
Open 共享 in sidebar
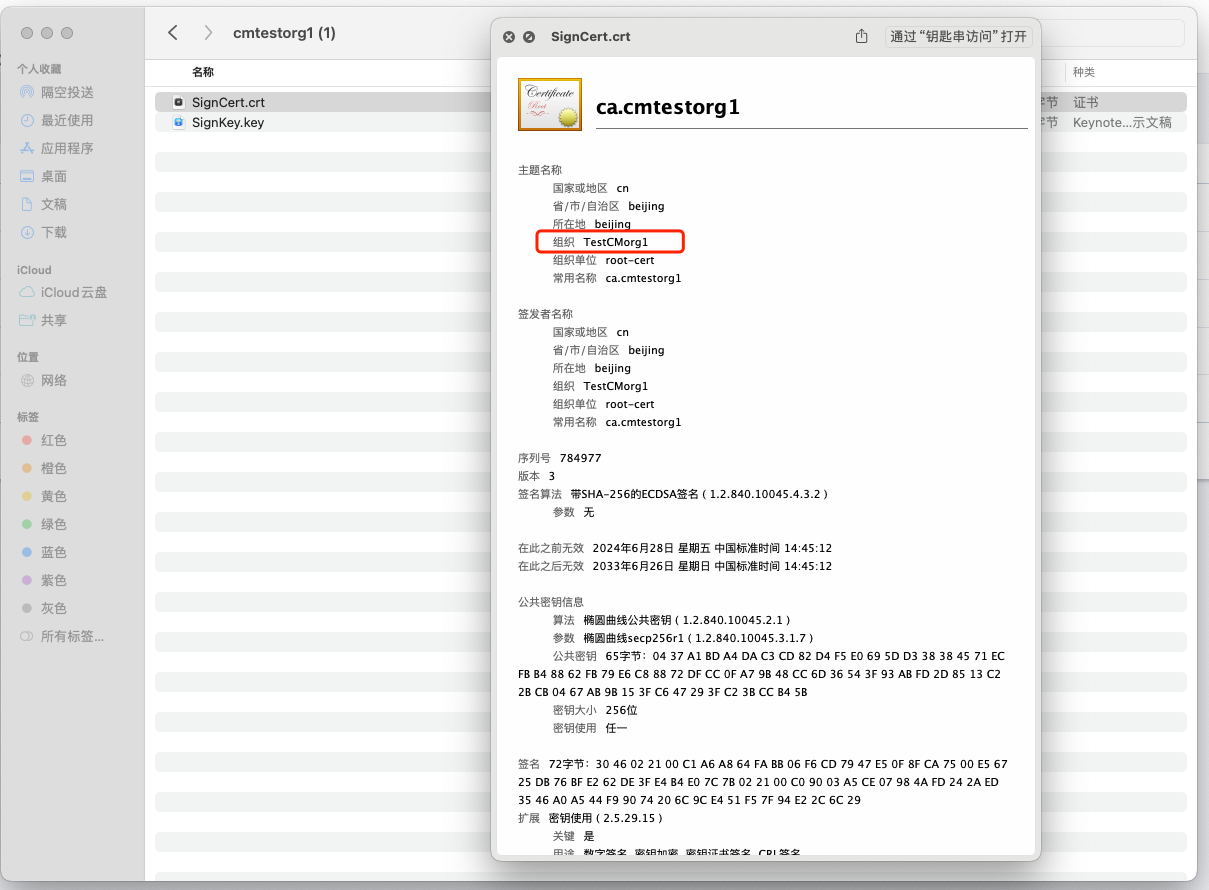pos(54,320)
